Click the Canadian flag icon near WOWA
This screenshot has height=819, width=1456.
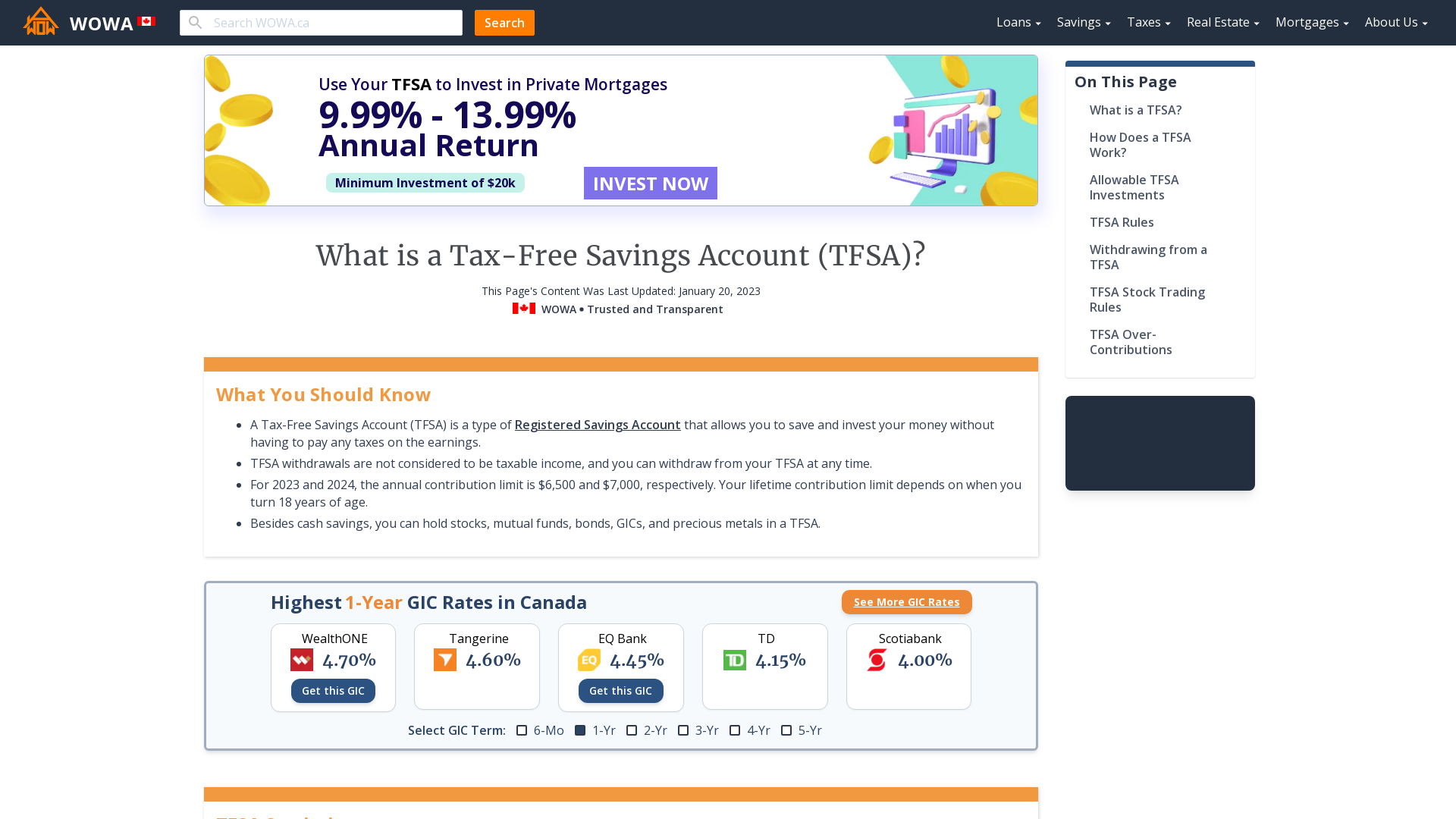tap(147, 22)
